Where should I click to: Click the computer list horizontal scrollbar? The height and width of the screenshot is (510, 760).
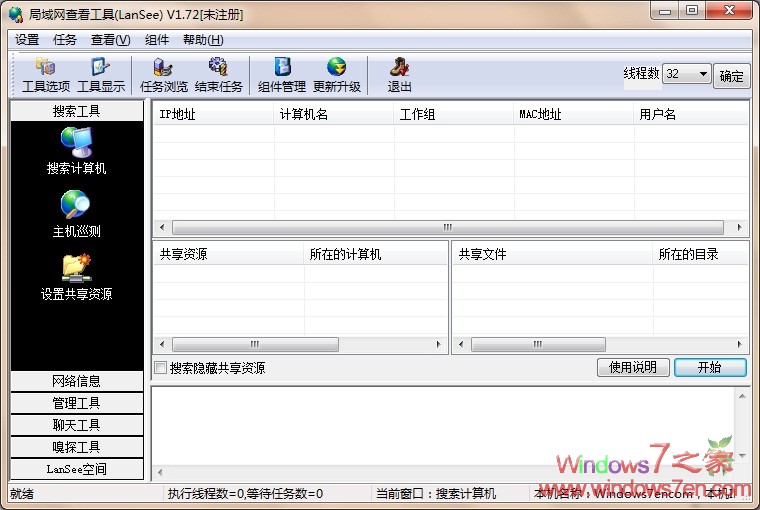(x=448, y=227)
